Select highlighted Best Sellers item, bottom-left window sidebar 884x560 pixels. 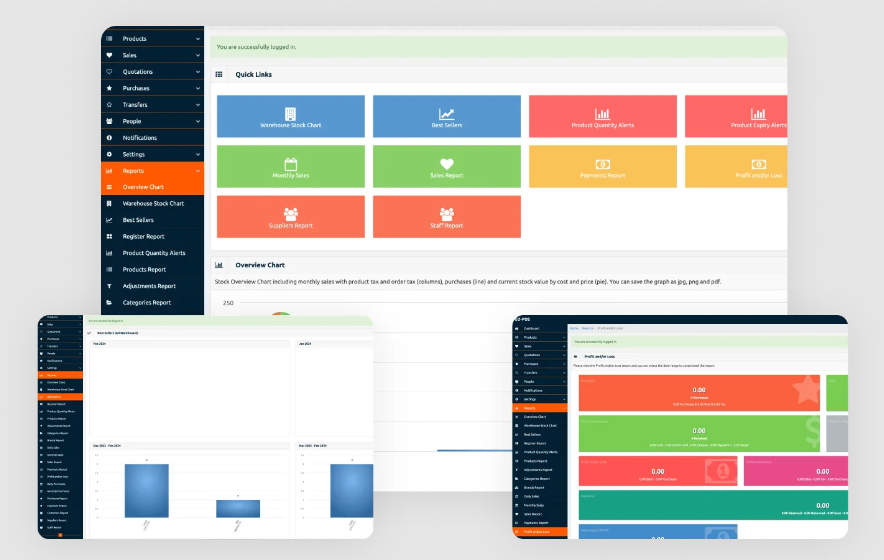(x=60, y=397)
